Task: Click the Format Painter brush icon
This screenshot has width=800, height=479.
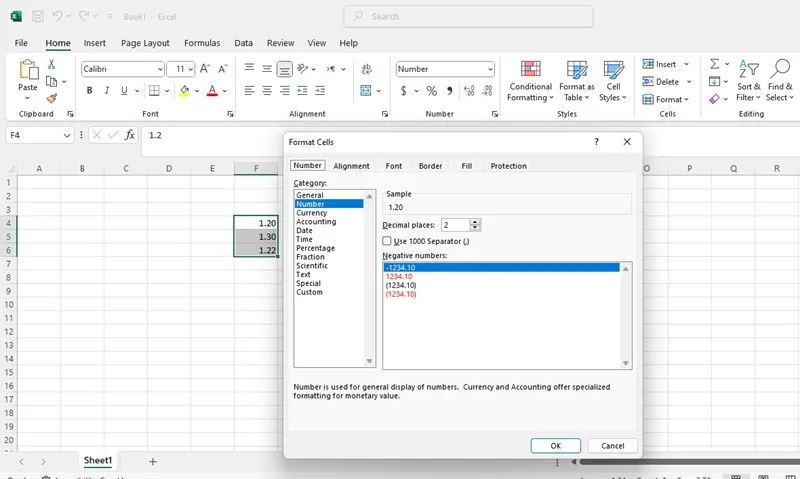Action: point(52,98)
